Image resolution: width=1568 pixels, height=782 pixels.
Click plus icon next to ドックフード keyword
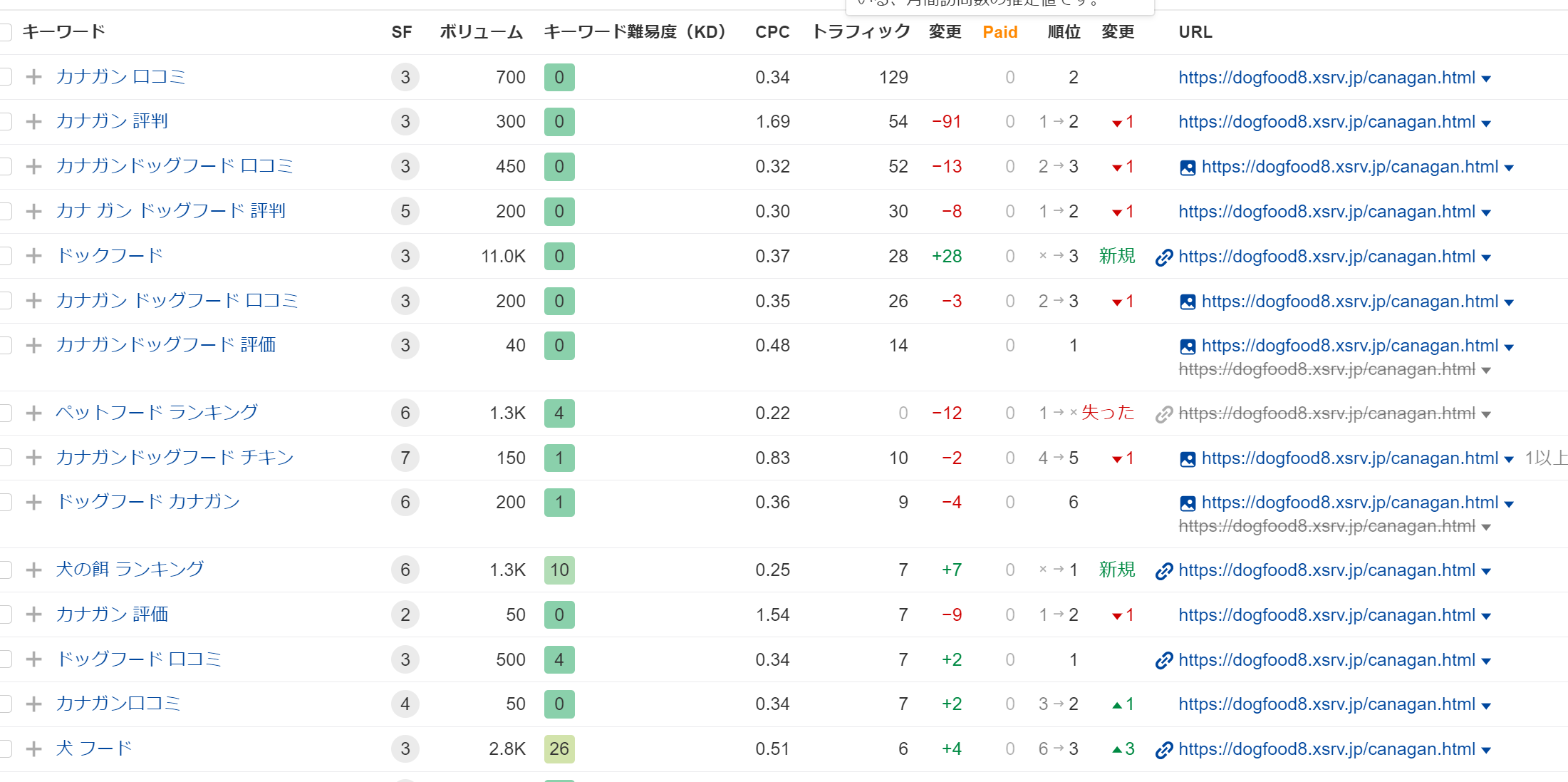33,256
